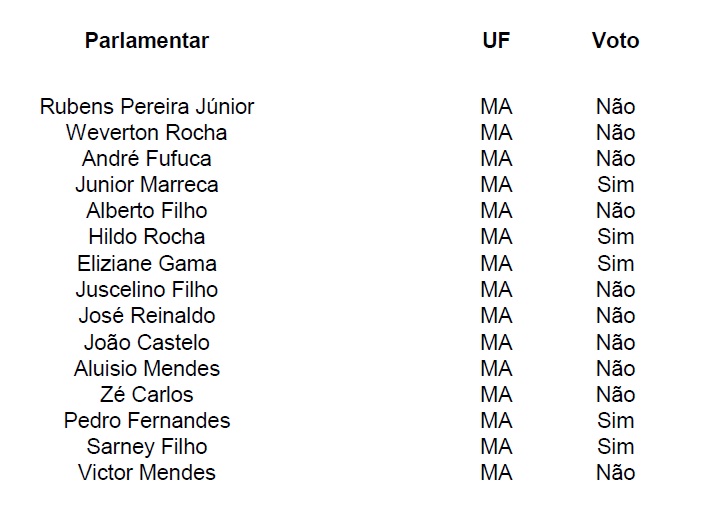Select Hildo Rocha's Sim vote
This screenshot has height=510, width=701.
coord(615,237)
